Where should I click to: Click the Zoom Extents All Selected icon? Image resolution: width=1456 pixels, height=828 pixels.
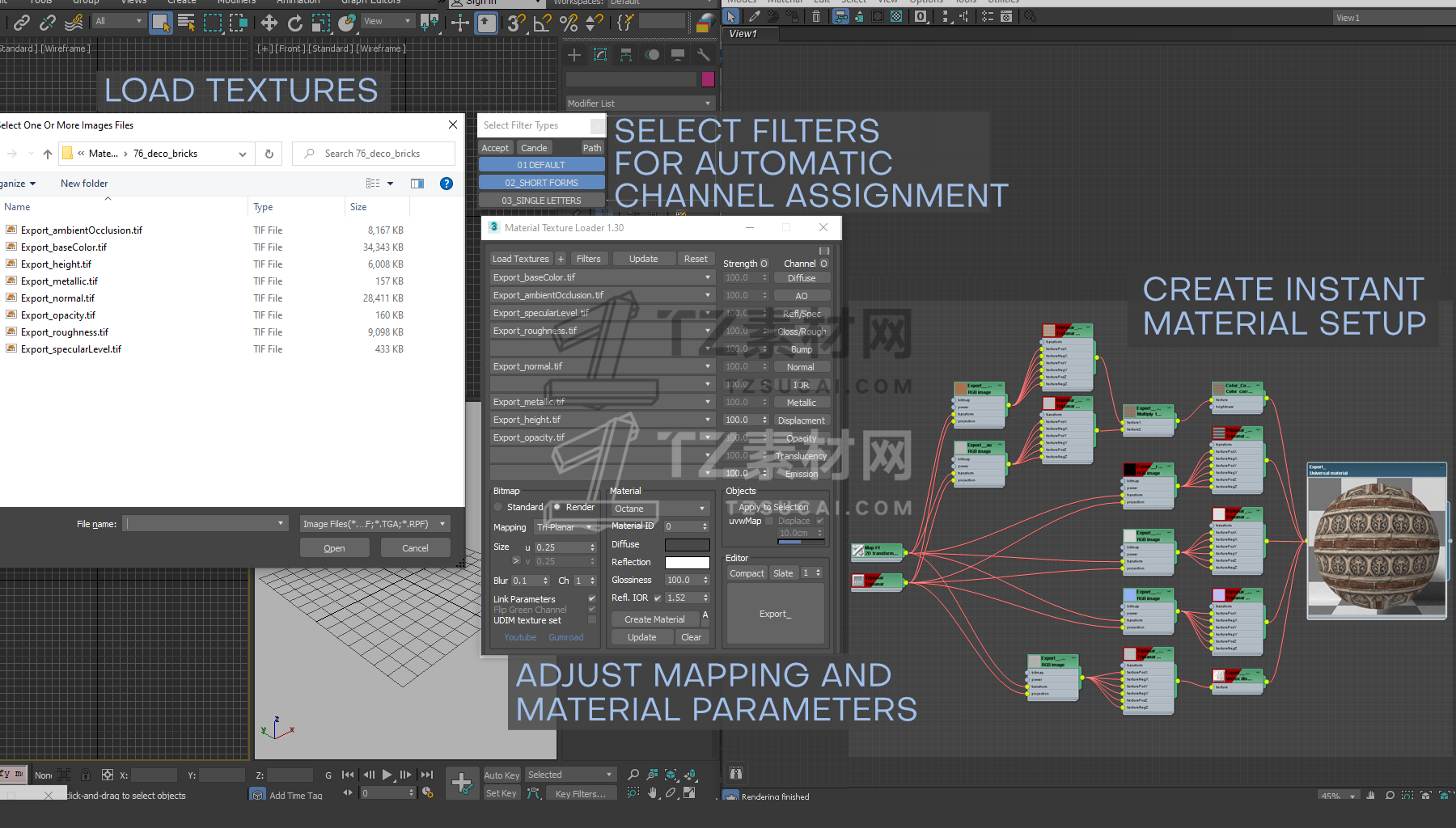(x=691, y=775)
